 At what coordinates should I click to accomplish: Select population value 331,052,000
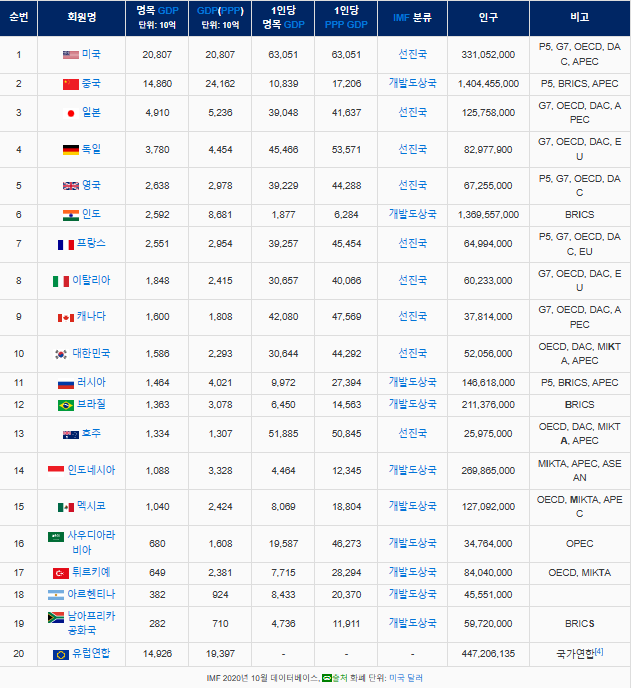[488, 55]
